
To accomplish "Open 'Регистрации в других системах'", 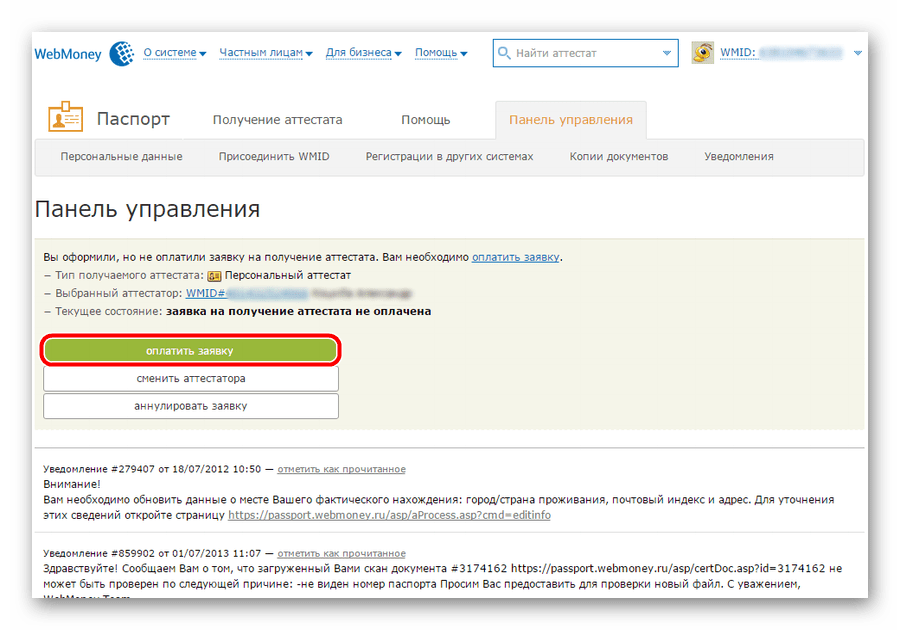I will pos(449,156).
